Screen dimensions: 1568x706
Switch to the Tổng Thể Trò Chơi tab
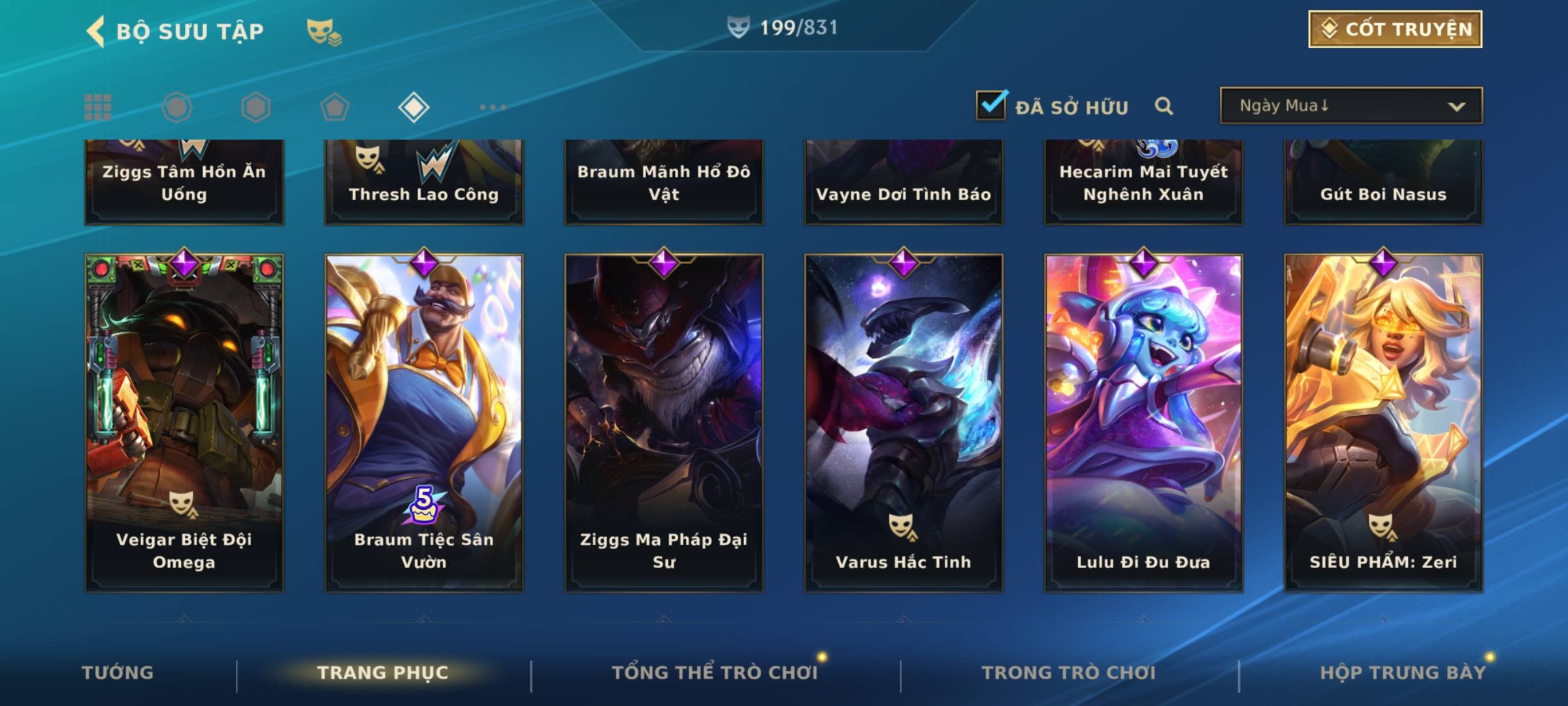click(715, 673)
